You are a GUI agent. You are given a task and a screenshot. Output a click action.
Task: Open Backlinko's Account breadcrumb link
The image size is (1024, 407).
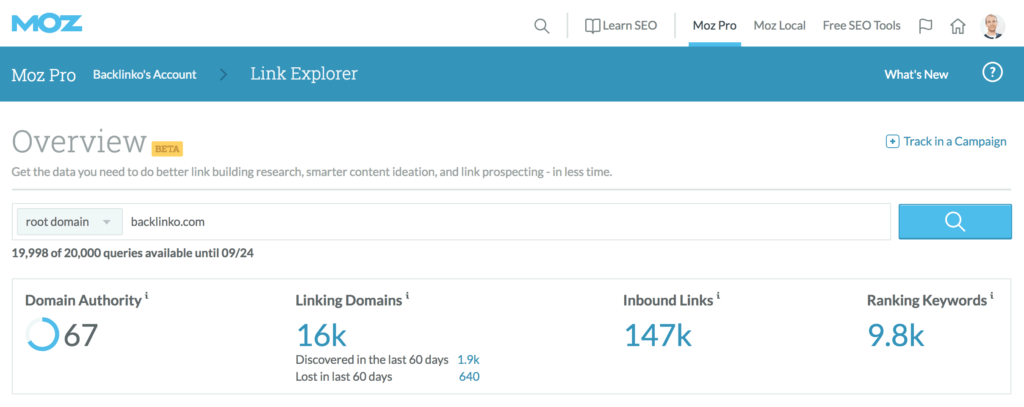145,74
